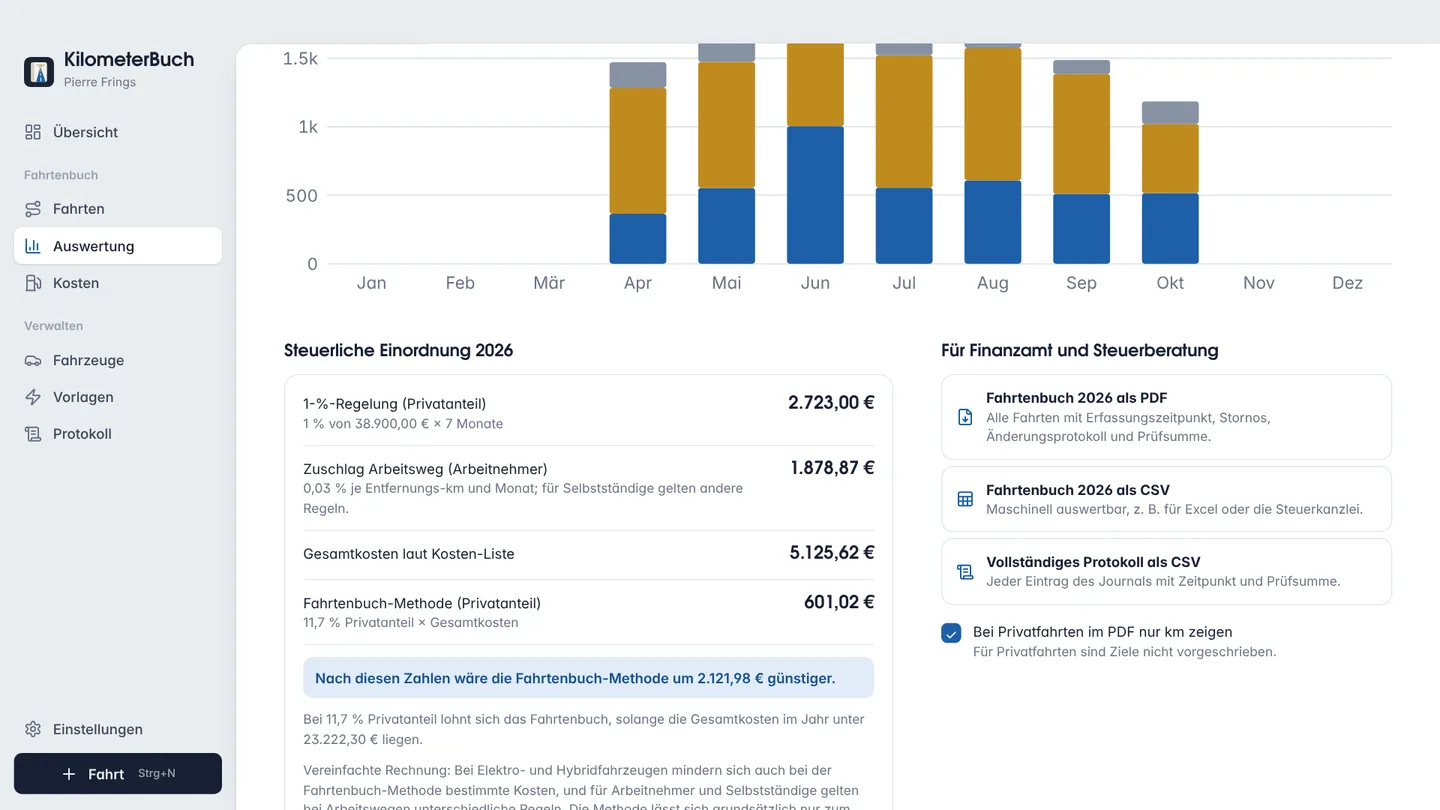
Task: Click the Protokoll scroll icon
Action: click(x=33, y=434)
